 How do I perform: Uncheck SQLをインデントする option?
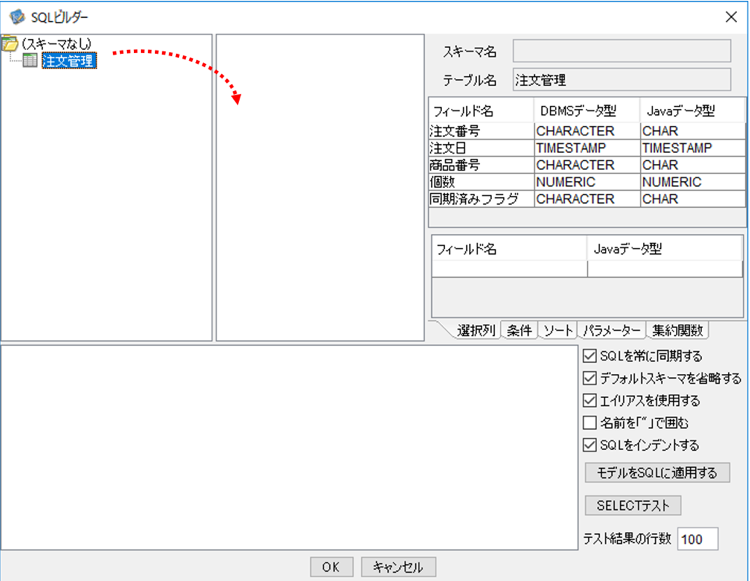pos(589,445)
